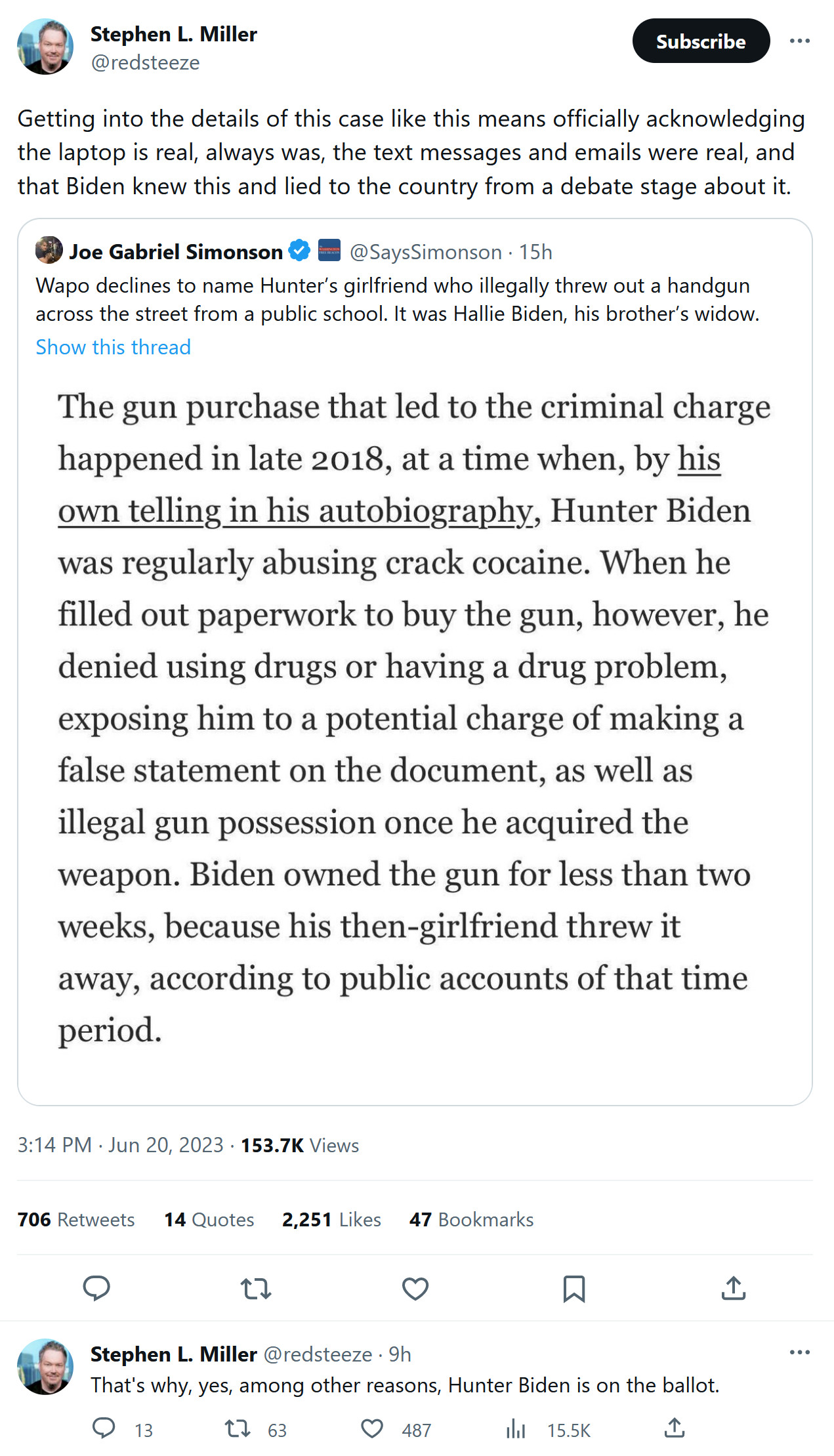Click the Washington Free Beacon affiliation badge
This screenshot has height=1456, width=834.
point(329,251)
